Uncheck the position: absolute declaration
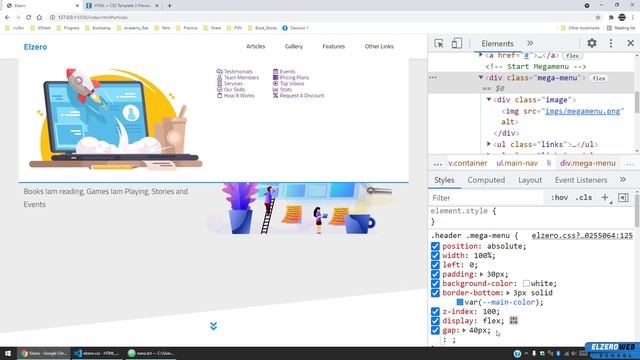Viewport: 640px width, 360px height. click(435, 246)
